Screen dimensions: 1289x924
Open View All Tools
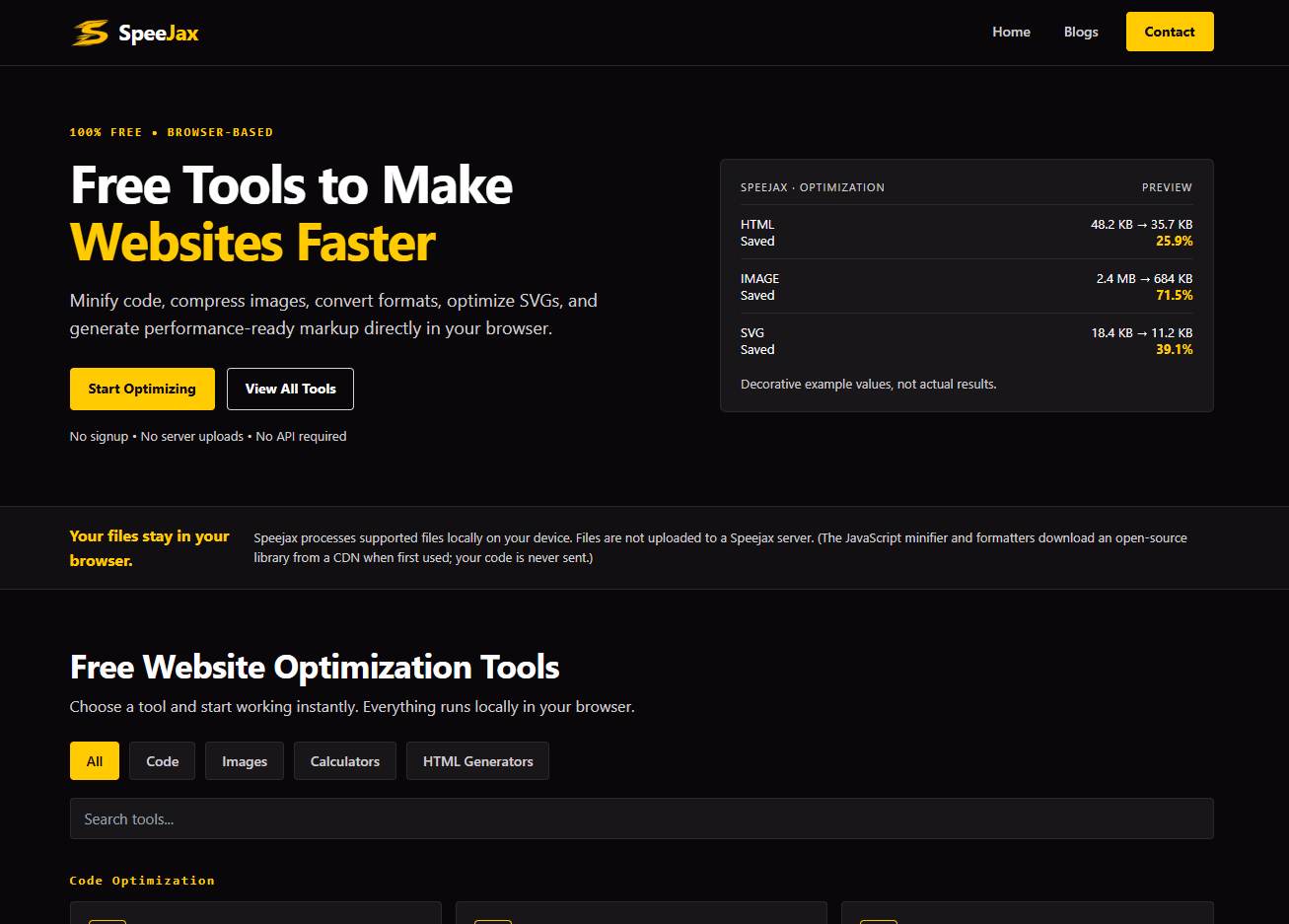click(x=290, y=389)
